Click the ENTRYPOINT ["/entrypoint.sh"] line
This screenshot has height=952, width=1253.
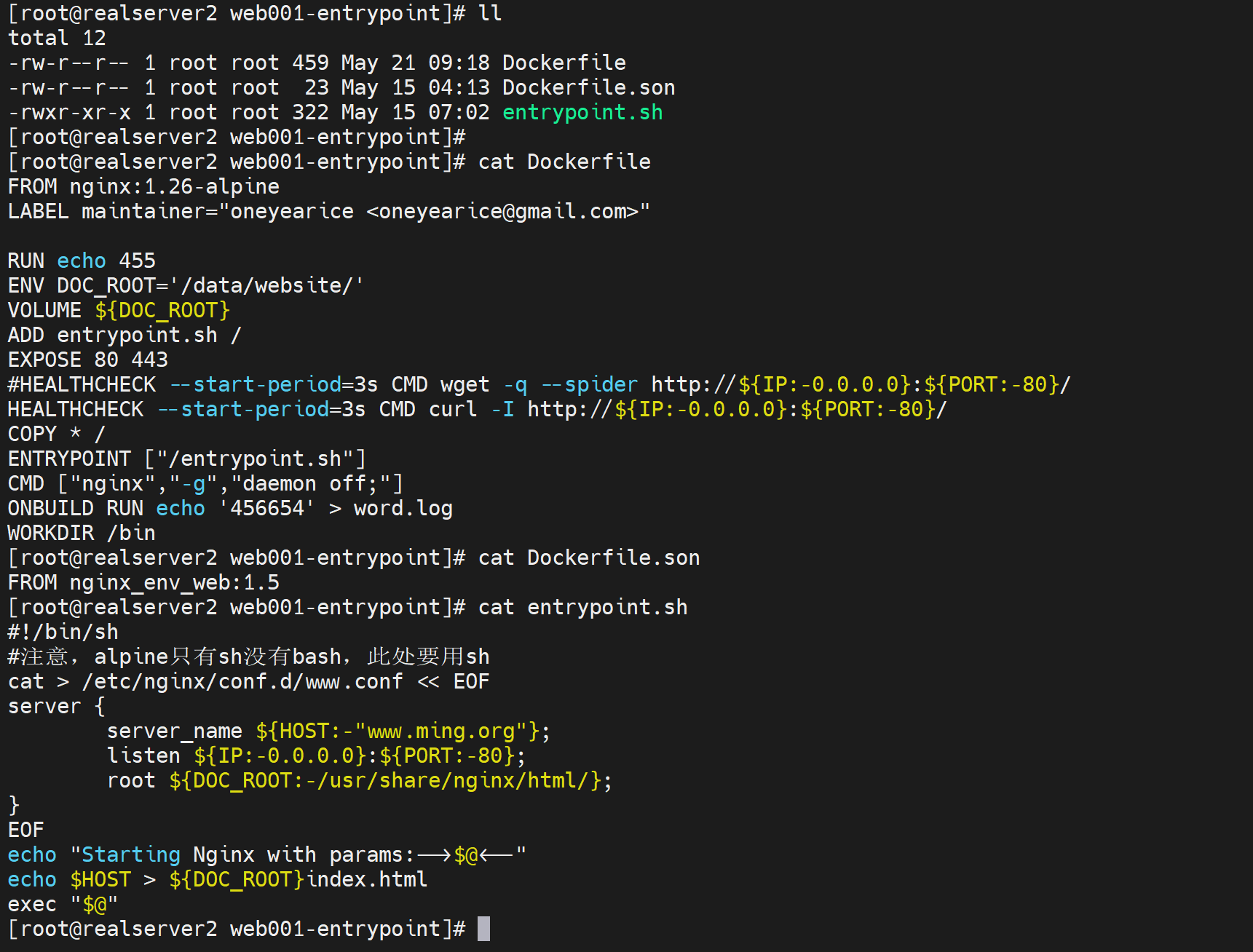(x=186, y=459)
